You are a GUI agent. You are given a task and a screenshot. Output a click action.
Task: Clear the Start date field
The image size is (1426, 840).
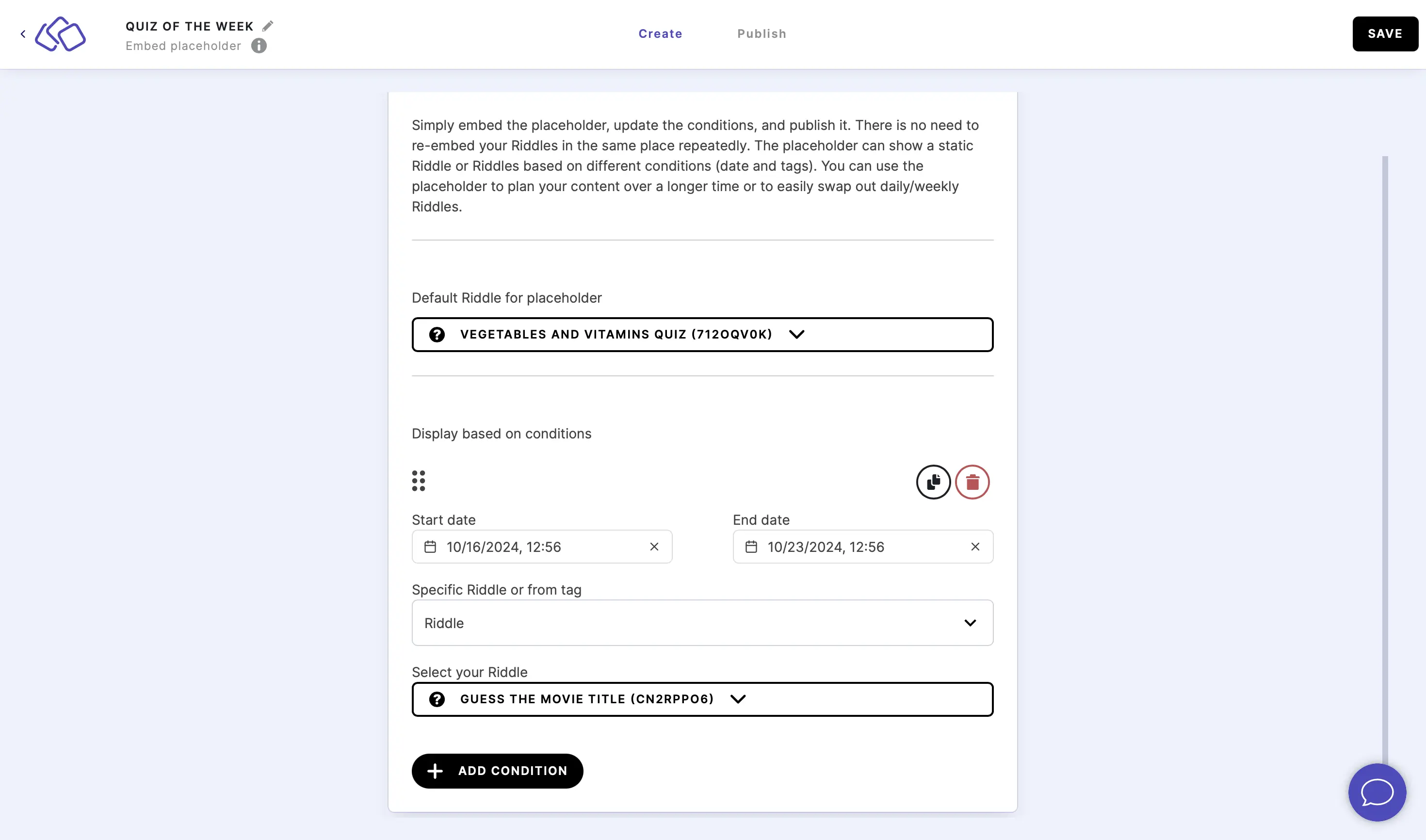click(x=655, y=546)
